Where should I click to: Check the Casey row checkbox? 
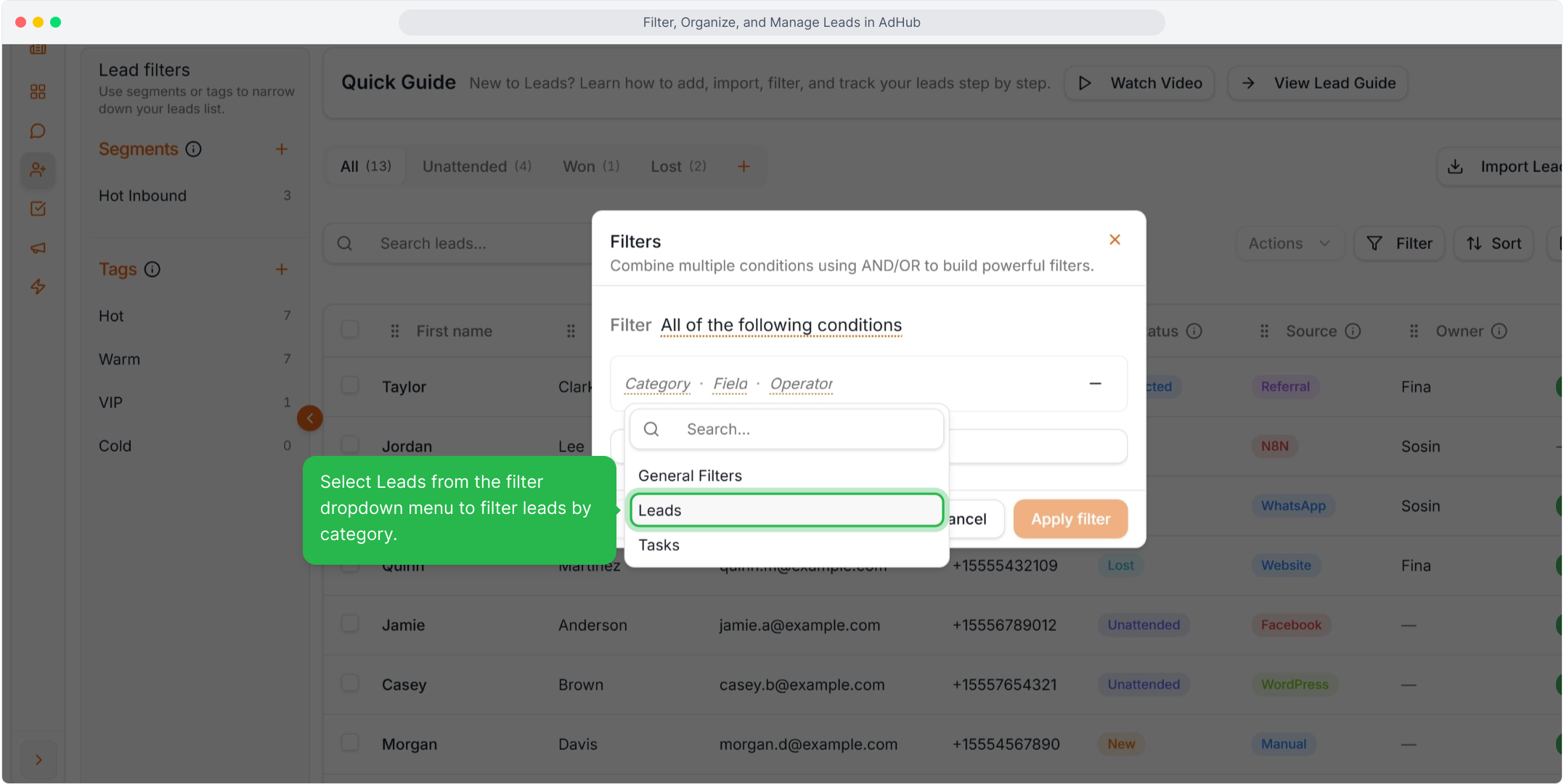point(350,683)
